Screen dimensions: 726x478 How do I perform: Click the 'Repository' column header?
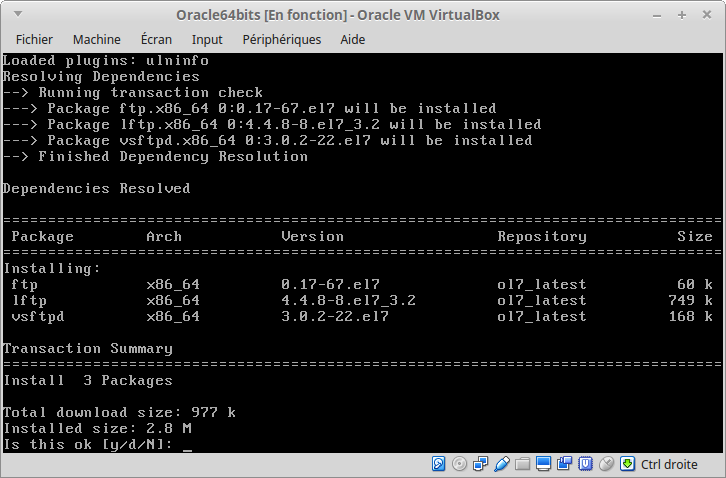coord(542,237)
